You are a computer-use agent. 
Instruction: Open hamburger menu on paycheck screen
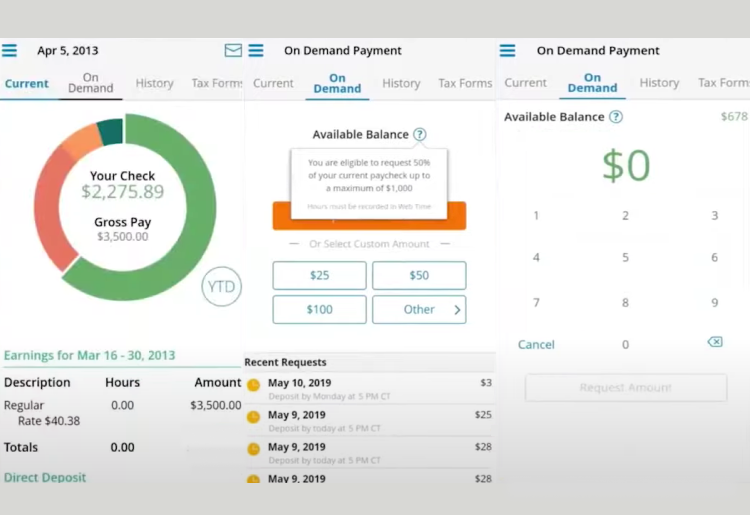(9, 51)
